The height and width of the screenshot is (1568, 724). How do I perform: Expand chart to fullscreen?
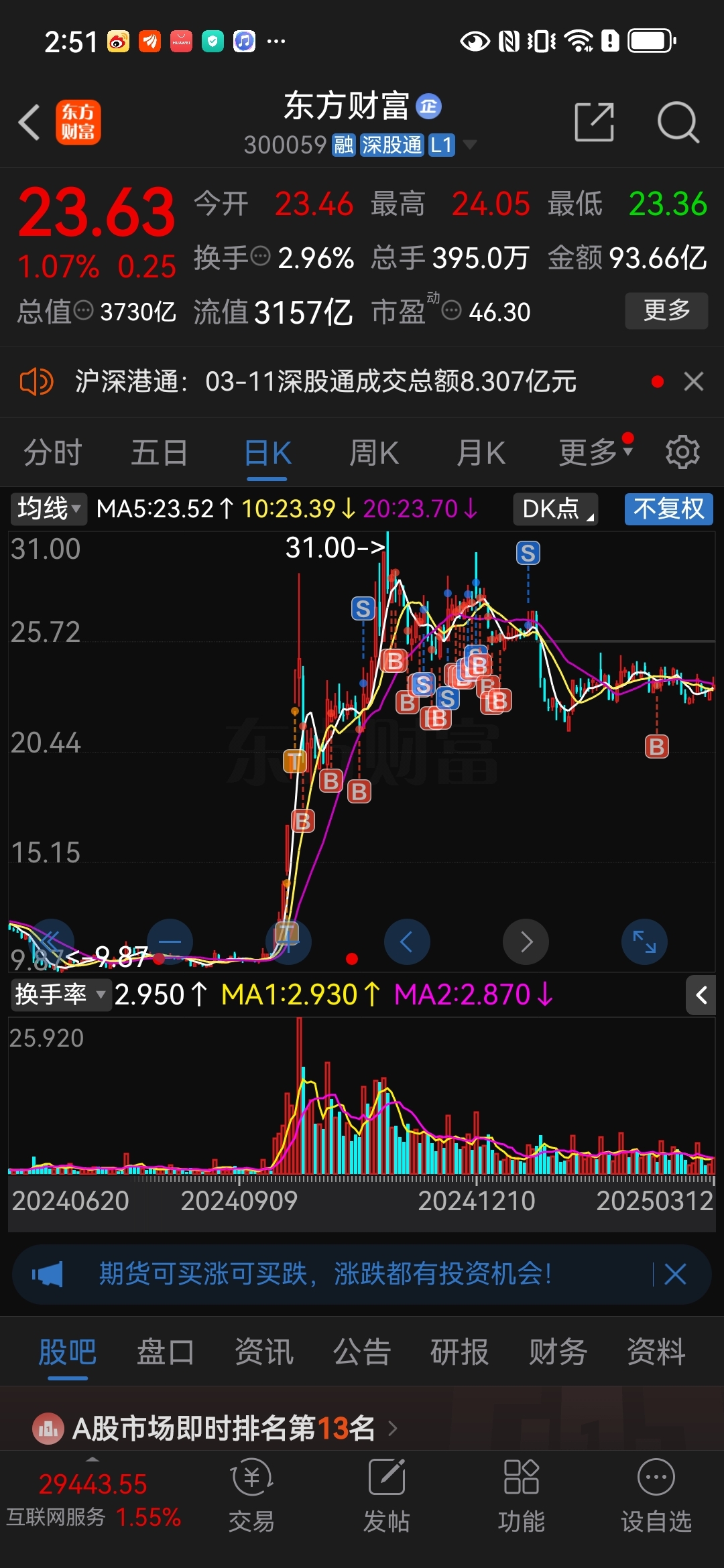[x=644, y=941]
